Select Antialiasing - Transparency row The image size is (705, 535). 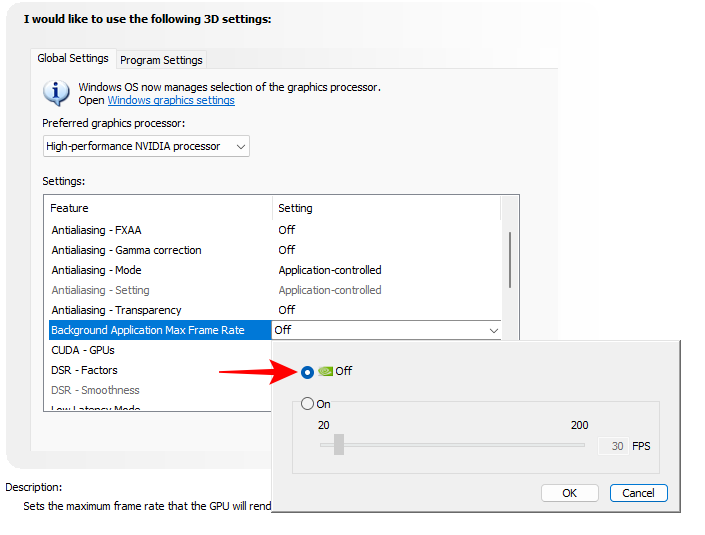(116, 310)
